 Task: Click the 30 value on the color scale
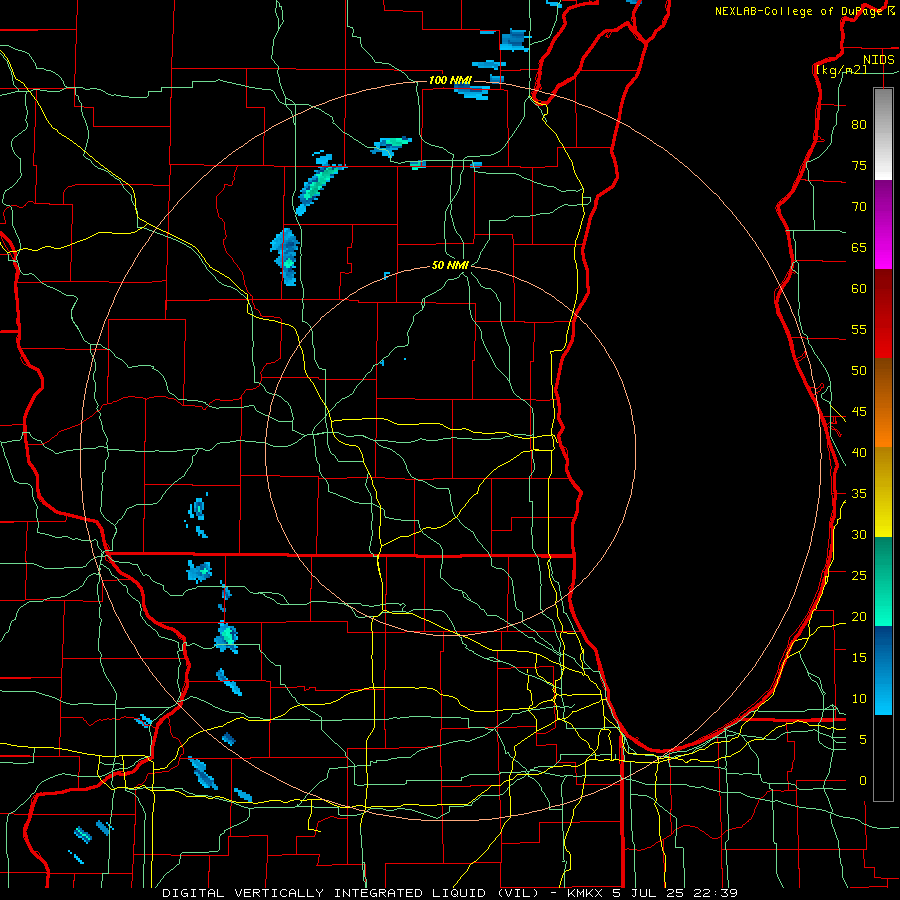point(859,535)
